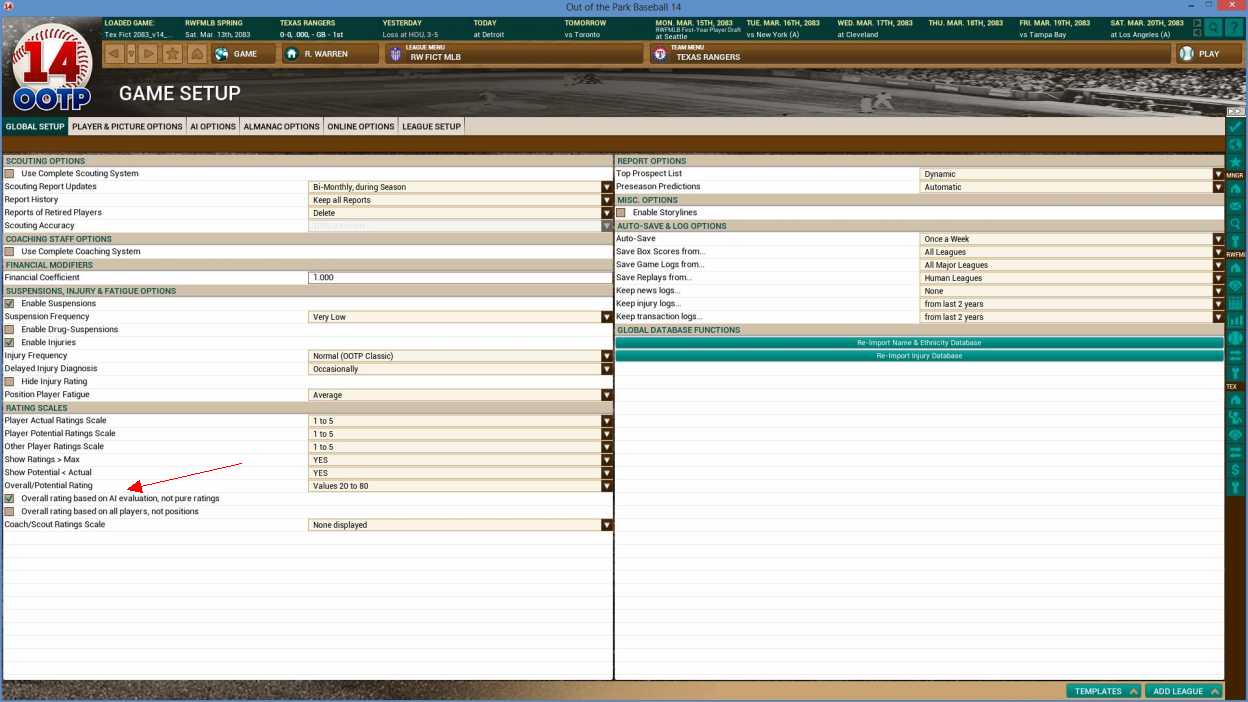Image resolution: width=1248 pixels, height=702 pixels.
Task: Check the Enable Storylines option
Action: (621, 213)
